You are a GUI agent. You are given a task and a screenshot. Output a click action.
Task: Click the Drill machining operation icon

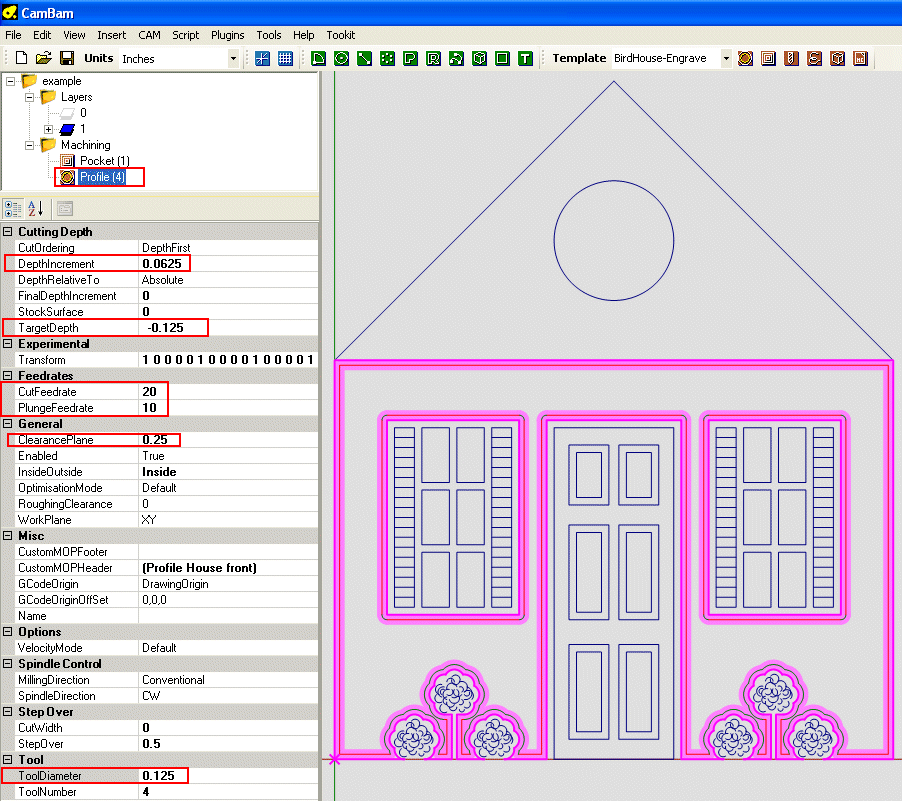[791, 59]
